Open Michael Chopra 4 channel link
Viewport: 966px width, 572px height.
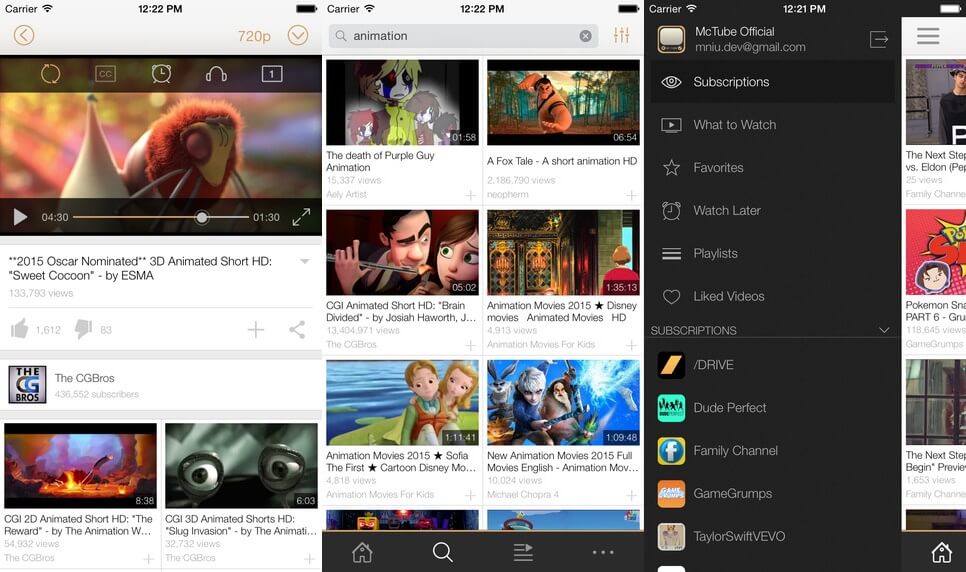(x=523, y=494)
